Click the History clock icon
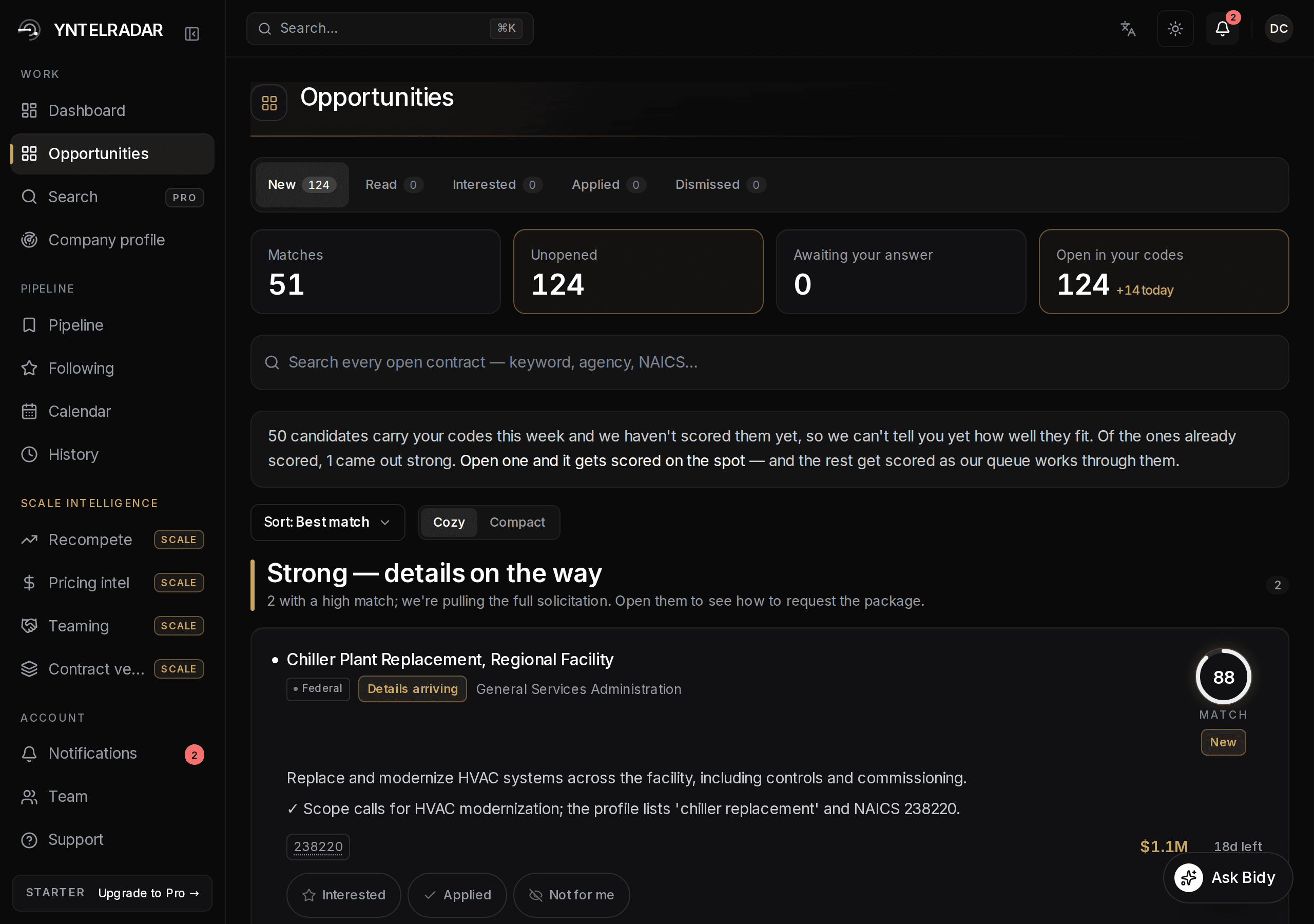Viewport: 1314px width, 924px height. point(29,455)
